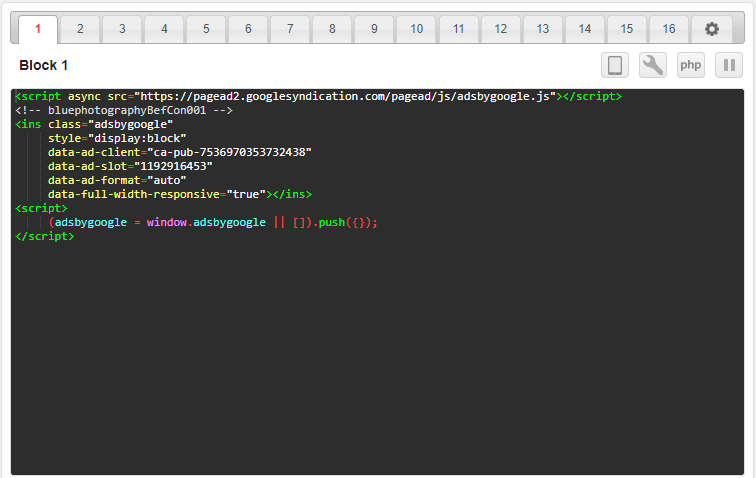Open block tools wrench icon
The height and width of the screenshot is (478, 756).
point(653,66)
